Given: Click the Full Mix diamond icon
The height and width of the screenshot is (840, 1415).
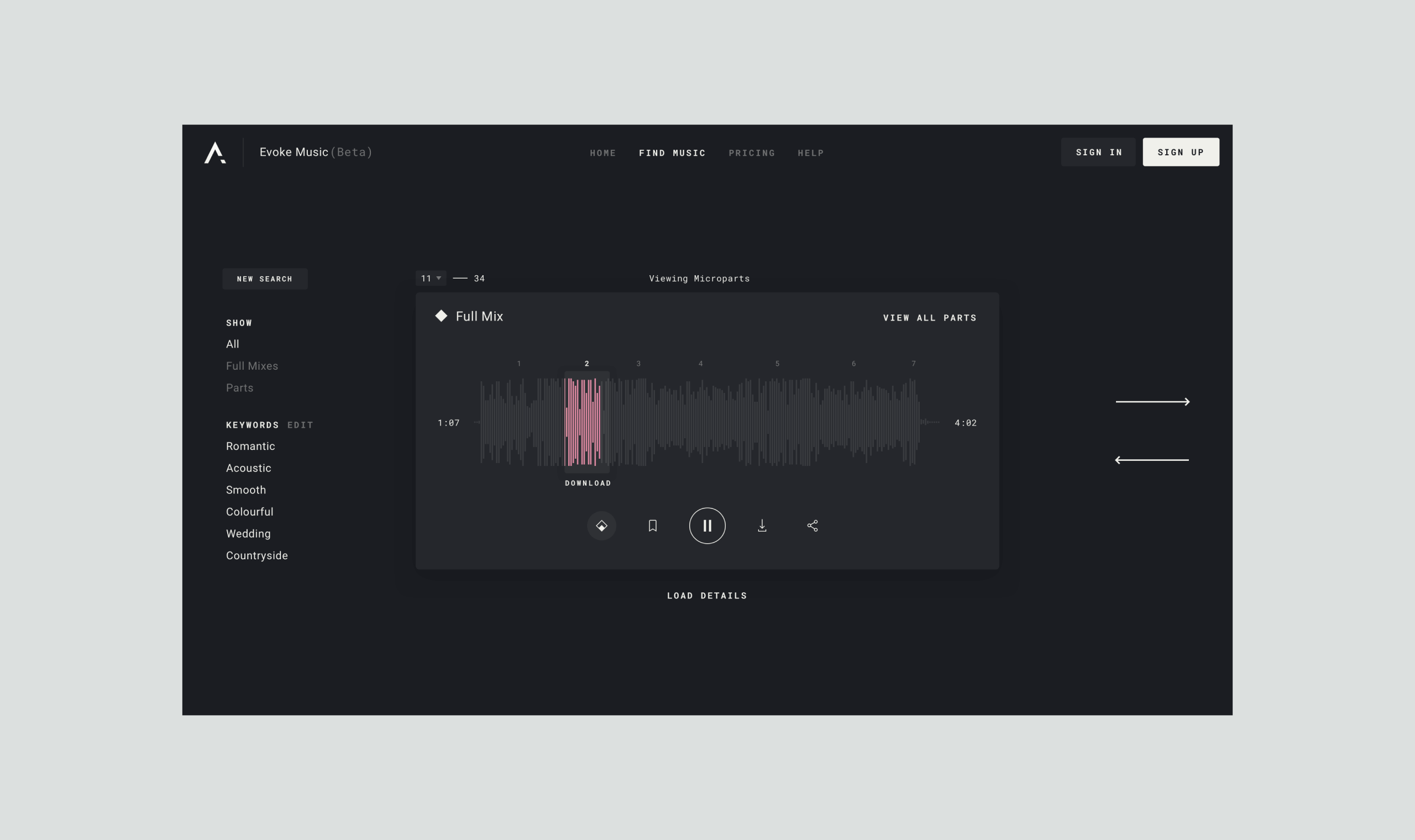Looking at the screenshot, I should [x=441, y=316].
